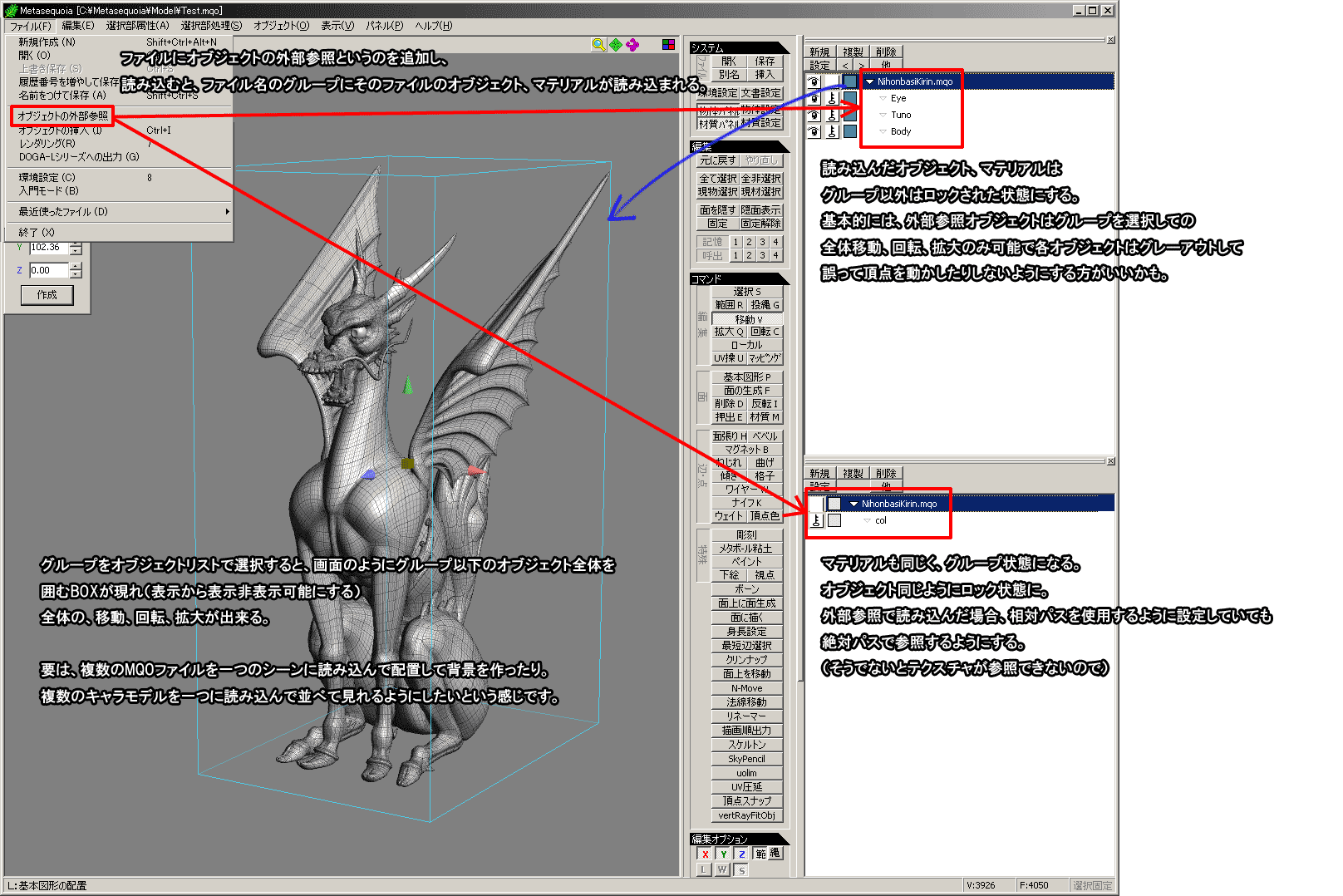Toggle Y axis edit option
This screenshot has width=1343, height=896.
tap(723, 854)
